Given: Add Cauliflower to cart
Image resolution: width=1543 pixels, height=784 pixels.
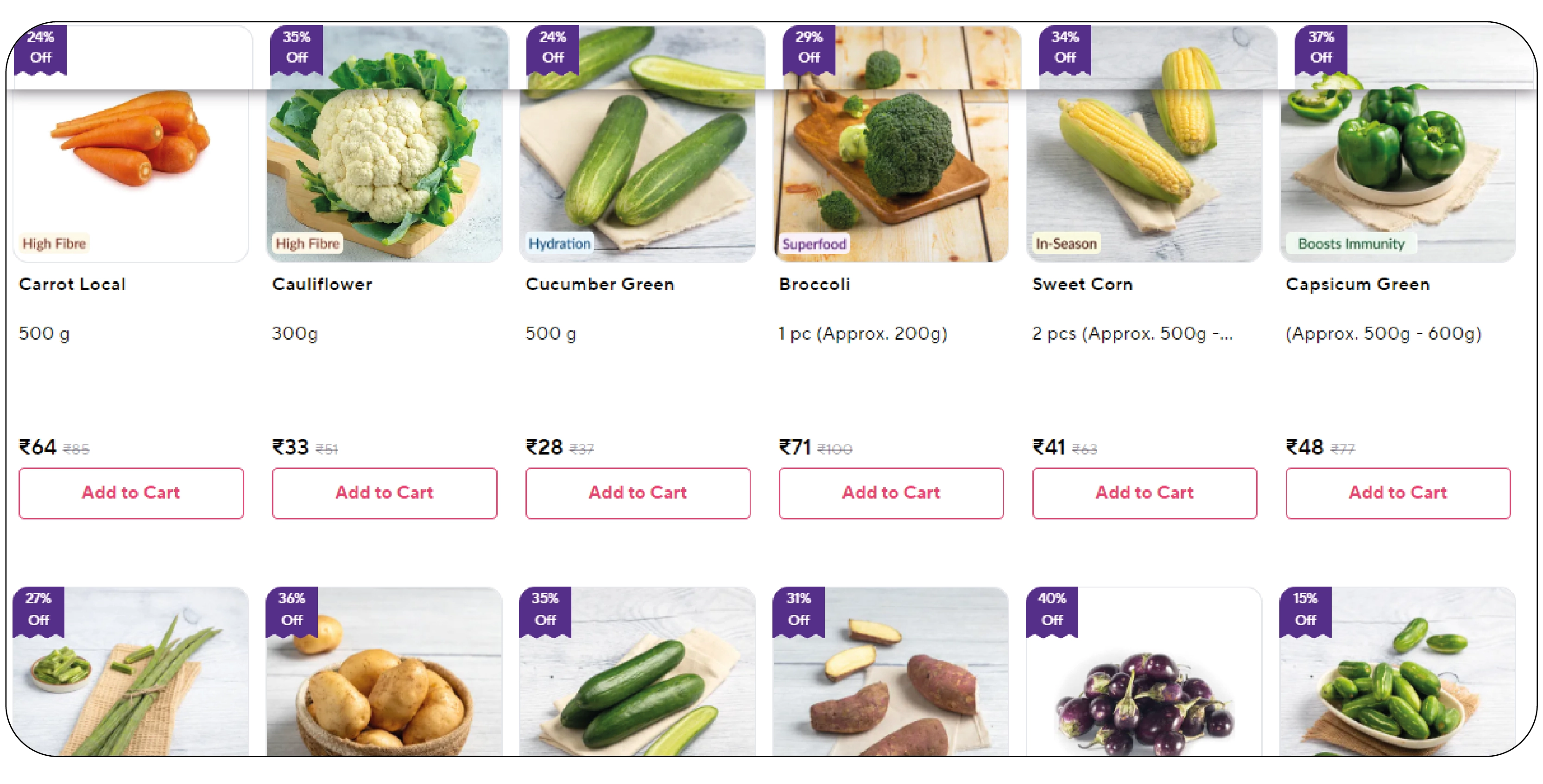Looking at the screenshot, I should click(x=385, y=493).
